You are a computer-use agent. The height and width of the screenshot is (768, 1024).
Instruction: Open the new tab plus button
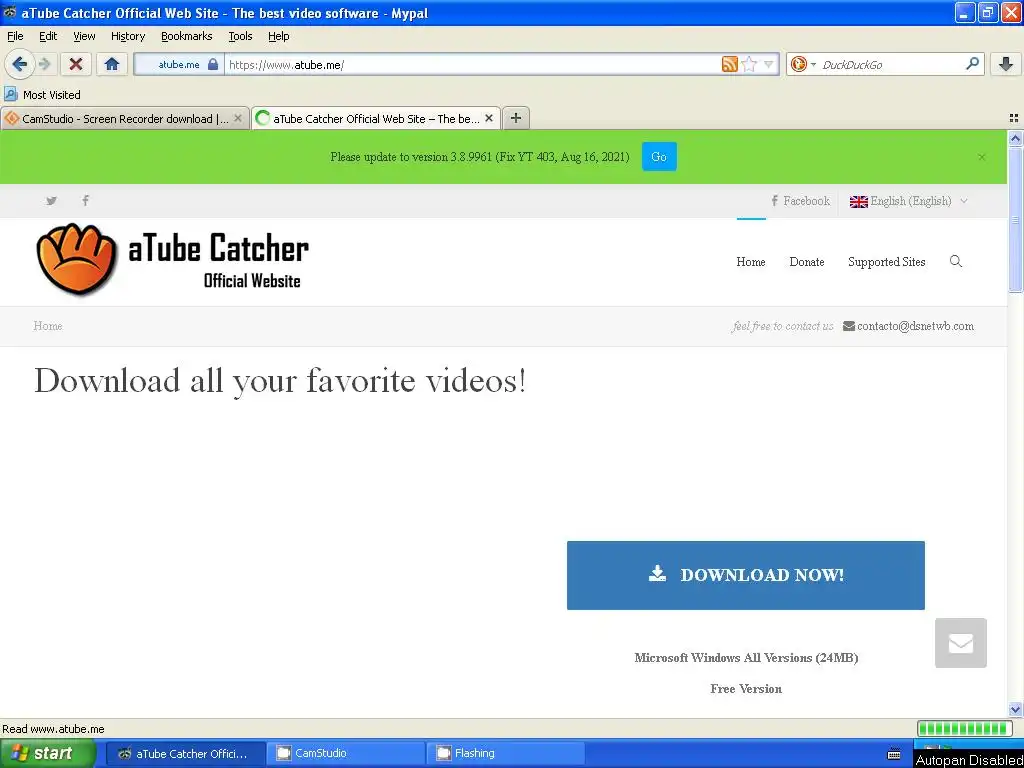(516, 118)
